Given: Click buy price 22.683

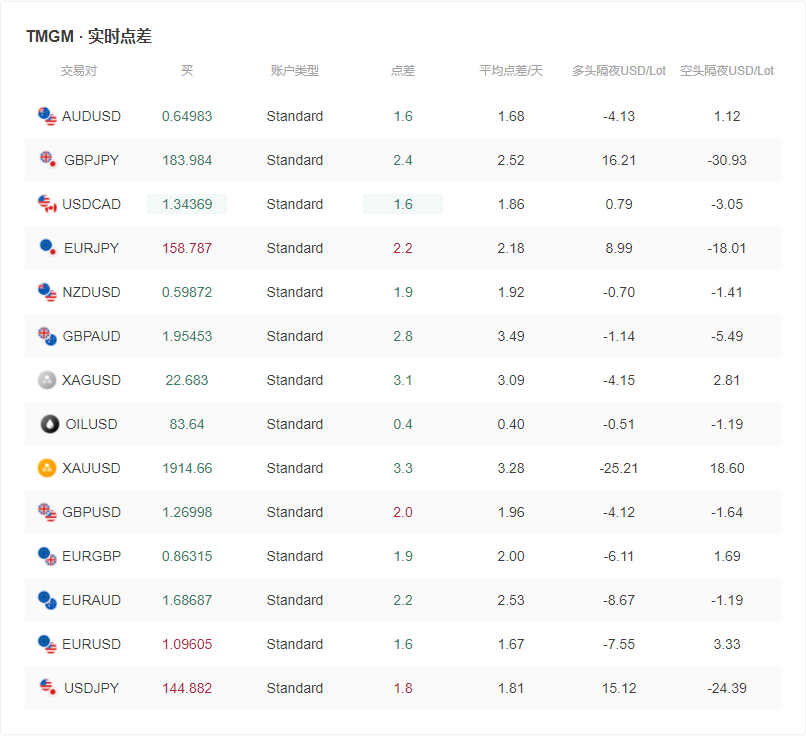Looking at the screenshot, I should (x=187, y=380).
